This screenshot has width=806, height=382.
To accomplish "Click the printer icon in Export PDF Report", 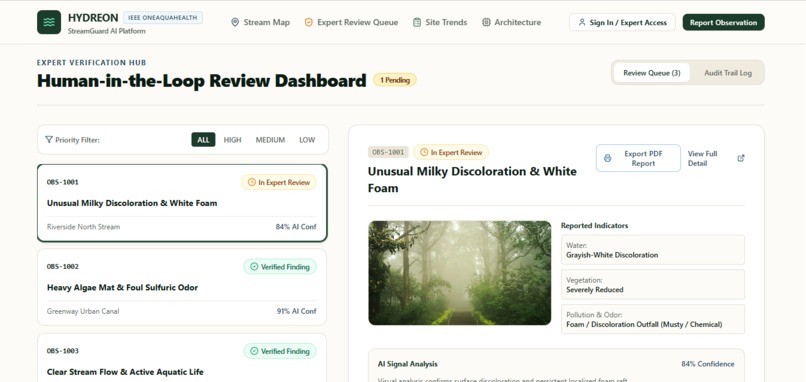I will tap(607, 158).
